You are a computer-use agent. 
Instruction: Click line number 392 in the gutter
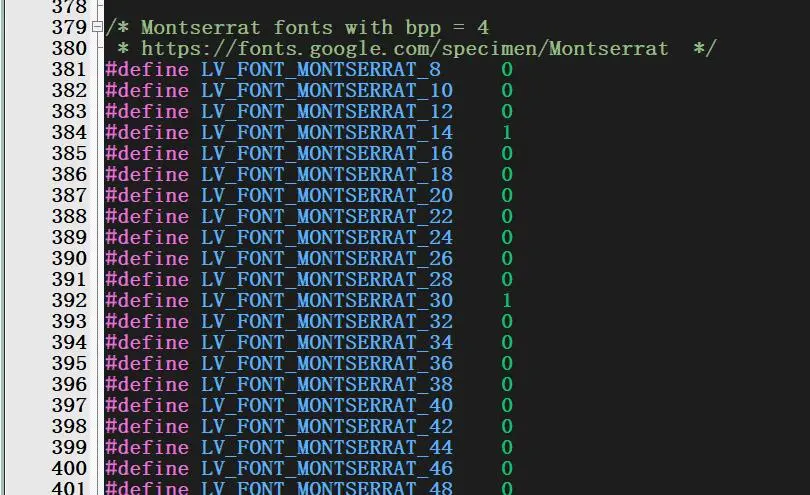point(69,300)
